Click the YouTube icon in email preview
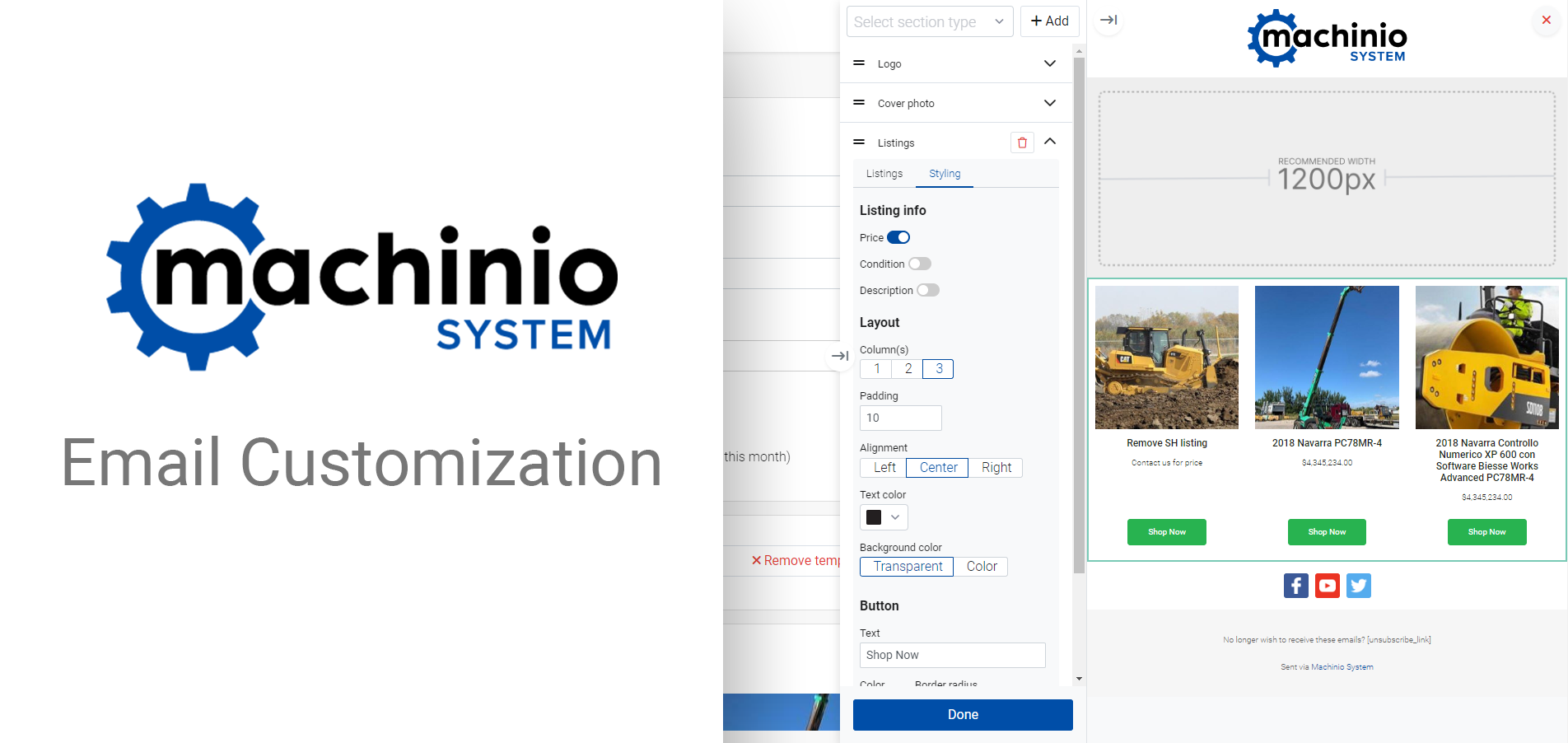The image size is (1568, 743). (1328, 586)
